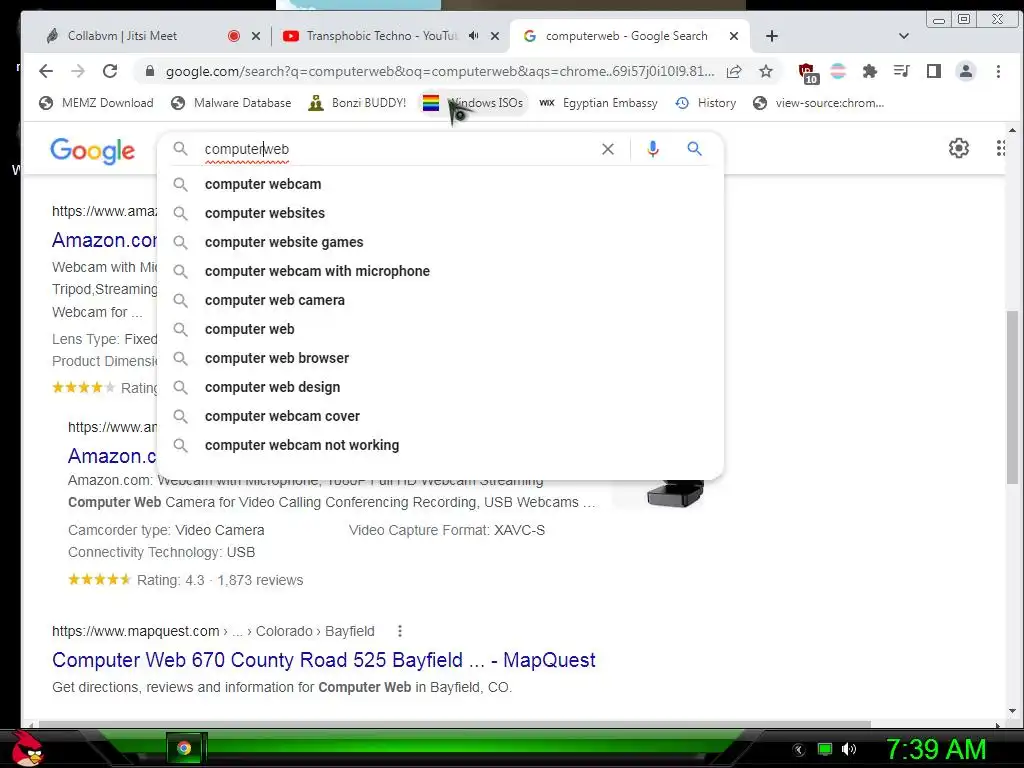Choose suggestion computer webcam
This screenshot has height=768, width=1024.
[441, 184]
